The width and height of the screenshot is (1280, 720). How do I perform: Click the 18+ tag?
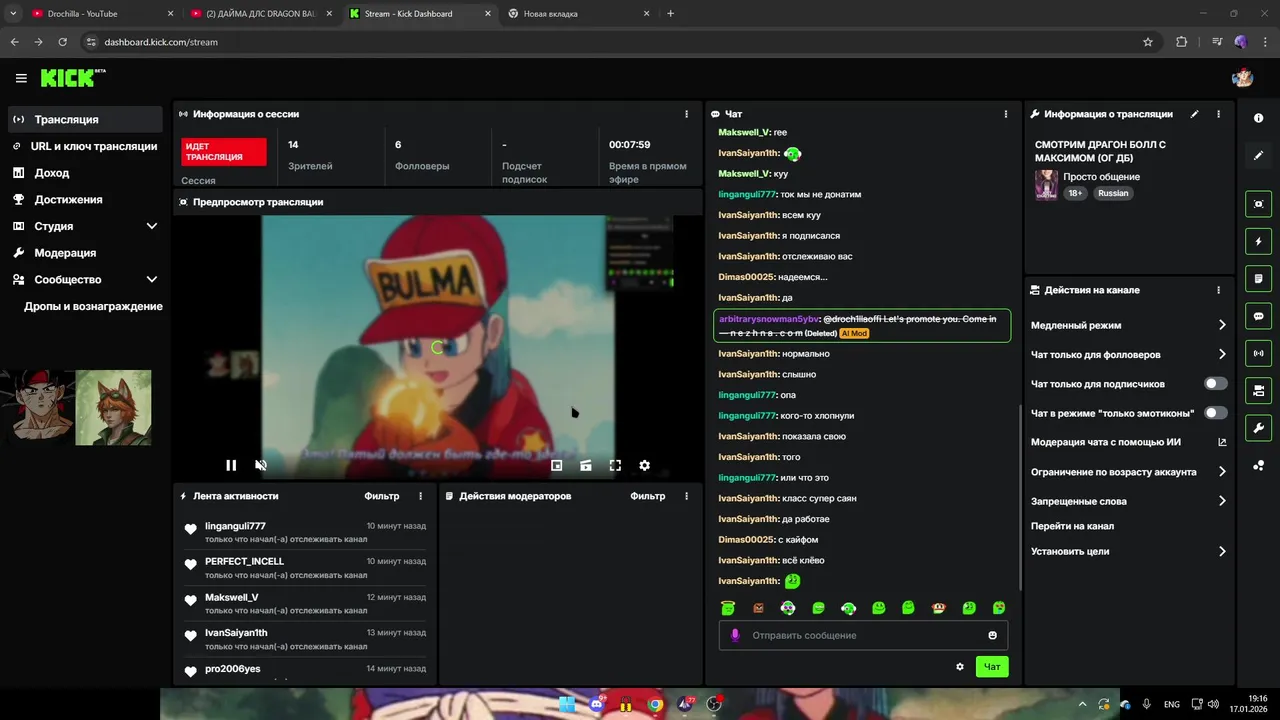pos(1075,193)
